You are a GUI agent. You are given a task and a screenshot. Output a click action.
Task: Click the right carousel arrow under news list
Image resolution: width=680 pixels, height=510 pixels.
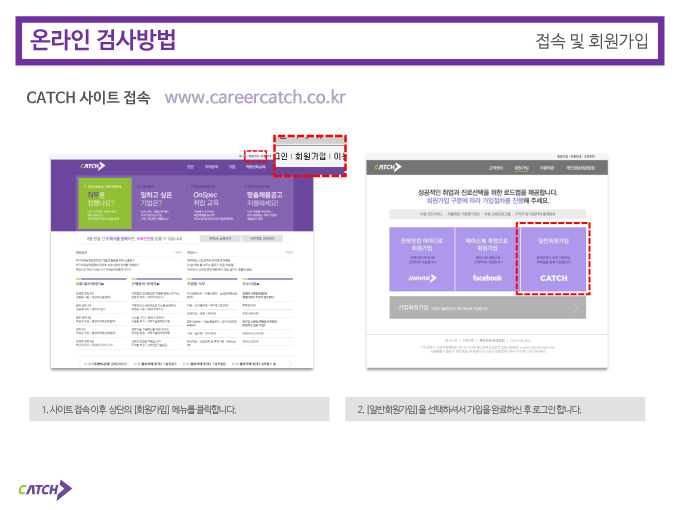click(x=290, y=363)
